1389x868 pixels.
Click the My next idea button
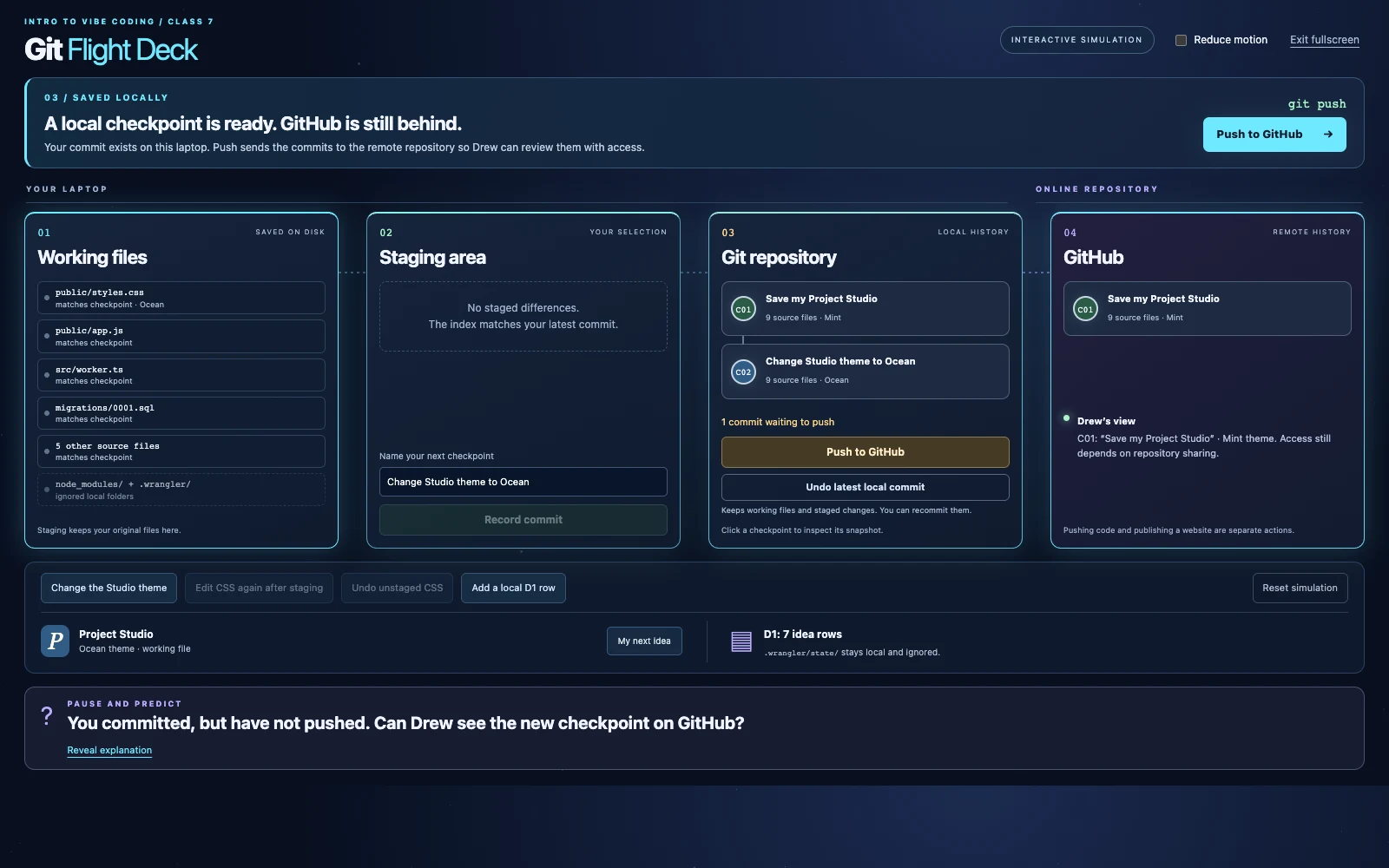644,641
